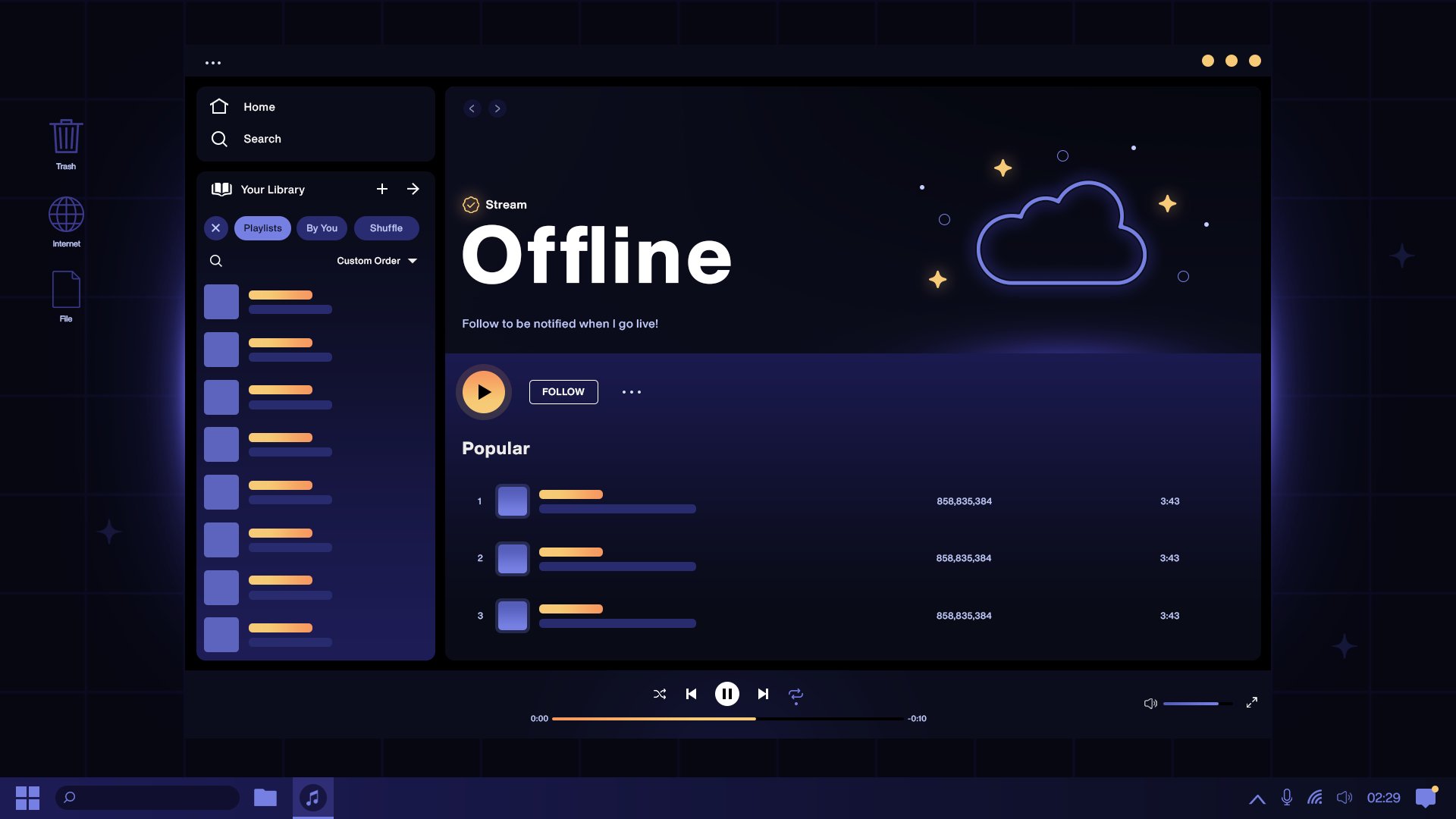Open the taskbar Start menu

27,798
